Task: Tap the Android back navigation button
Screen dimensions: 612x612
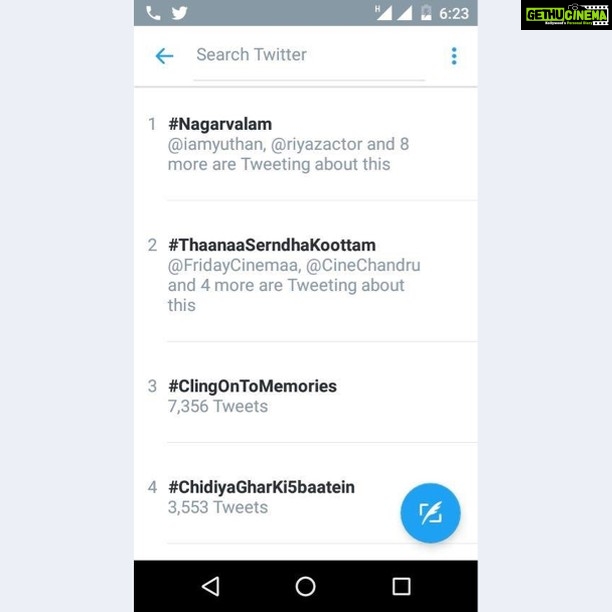Action: (x=211, y=586)
